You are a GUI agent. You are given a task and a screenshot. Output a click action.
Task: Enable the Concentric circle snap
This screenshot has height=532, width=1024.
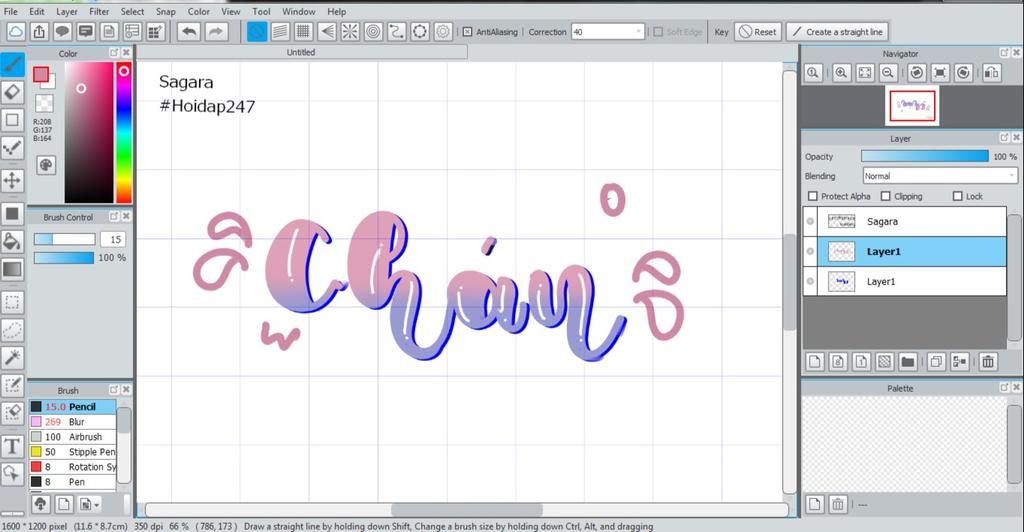[x=374, y=31]
